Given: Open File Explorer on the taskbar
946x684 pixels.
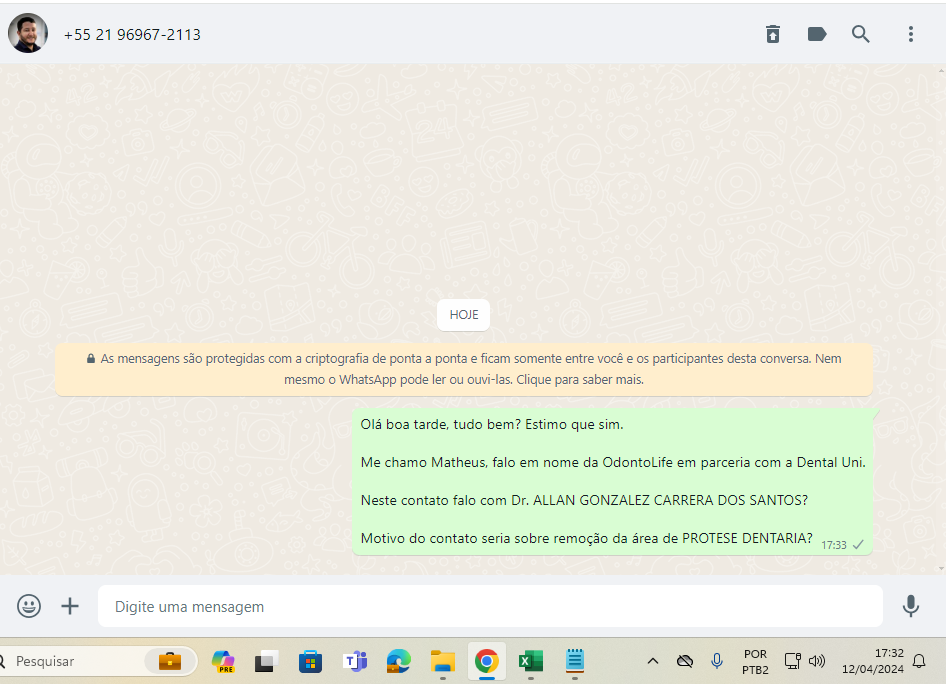Looking at the screenshot, I should (x=443, y=662).
